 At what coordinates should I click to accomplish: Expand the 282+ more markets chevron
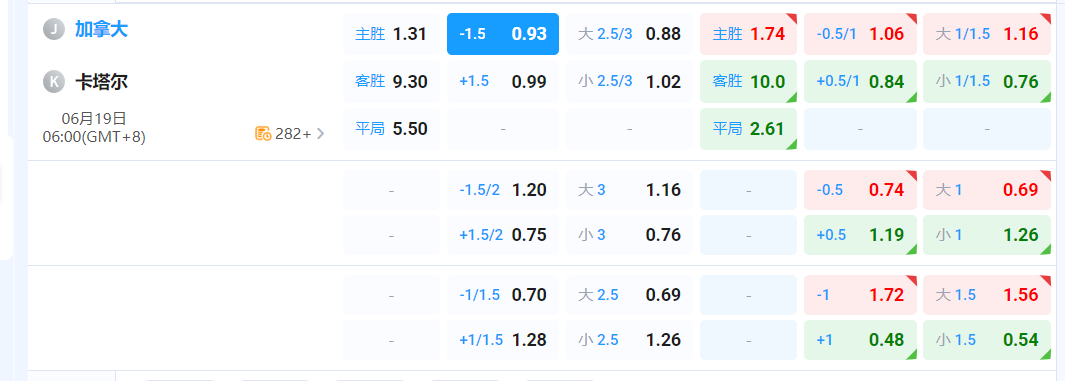coord(321,134)
